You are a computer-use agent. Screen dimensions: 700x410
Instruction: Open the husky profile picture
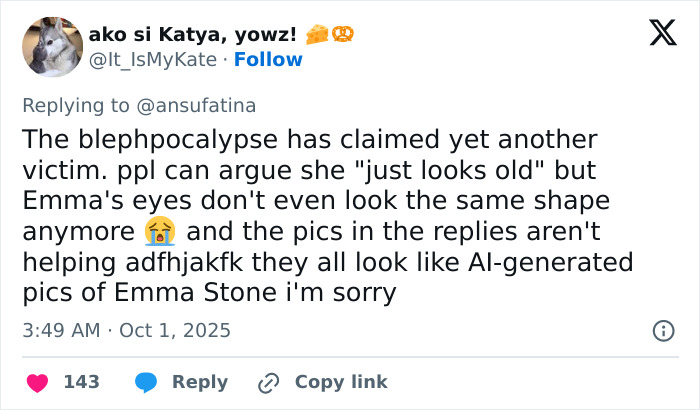tap(52, 47)
